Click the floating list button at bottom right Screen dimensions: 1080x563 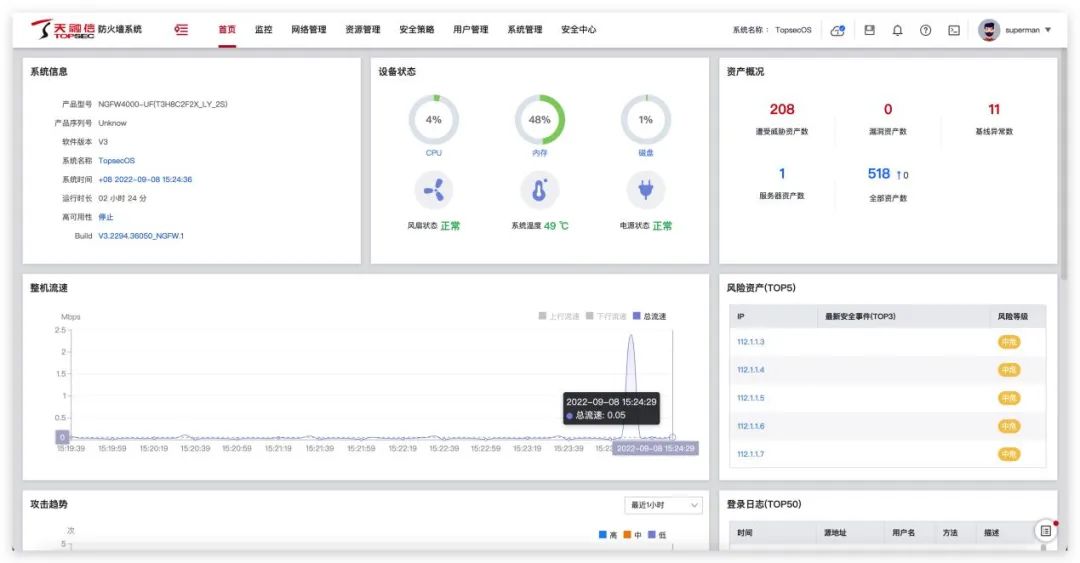[1045, 530]
